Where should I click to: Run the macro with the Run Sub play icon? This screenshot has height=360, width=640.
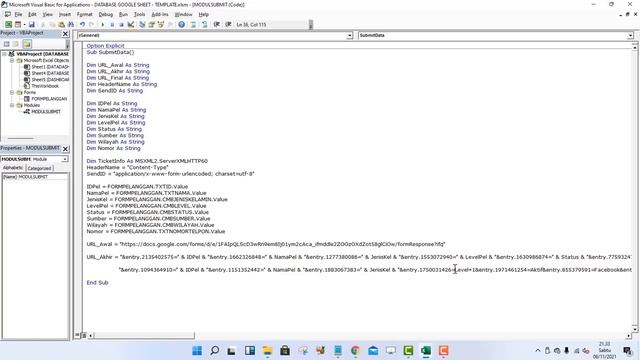(102, 24)
